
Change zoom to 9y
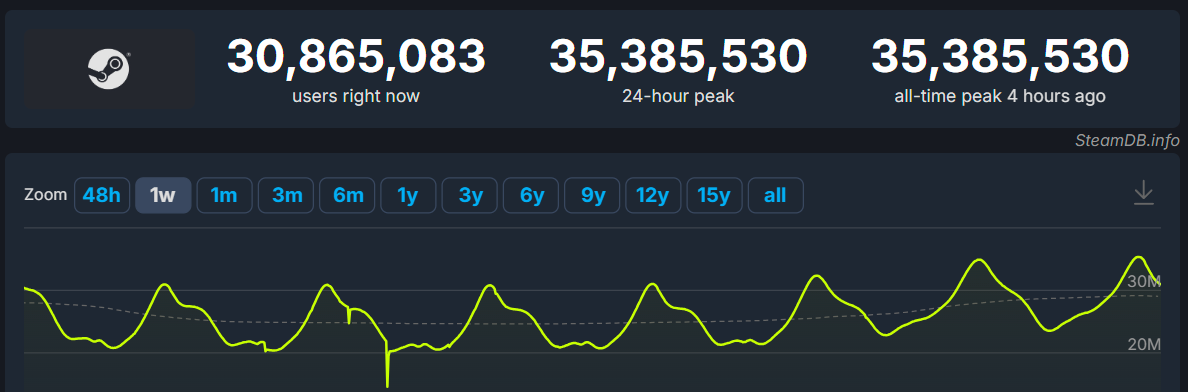pyautogui.click(x=592, y=196)
